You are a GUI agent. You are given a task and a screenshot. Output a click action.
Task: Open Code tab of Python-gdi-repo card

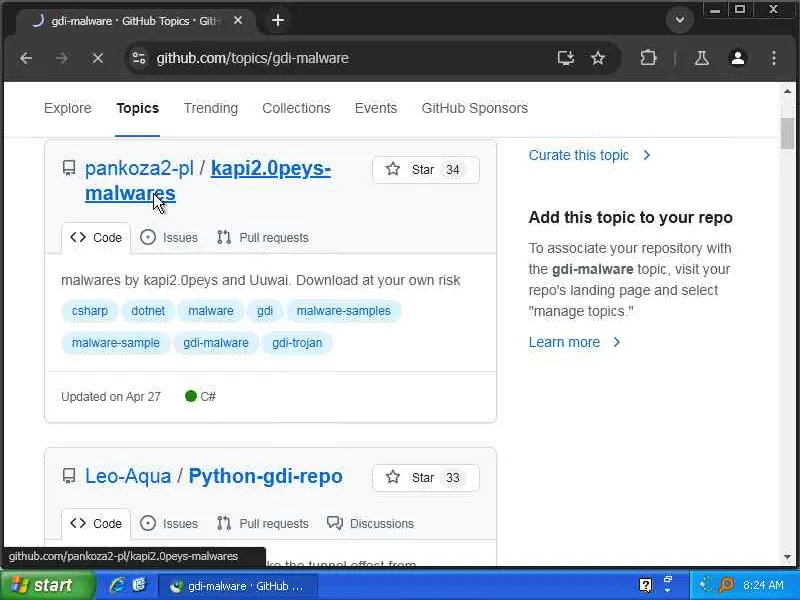(96, 524)
